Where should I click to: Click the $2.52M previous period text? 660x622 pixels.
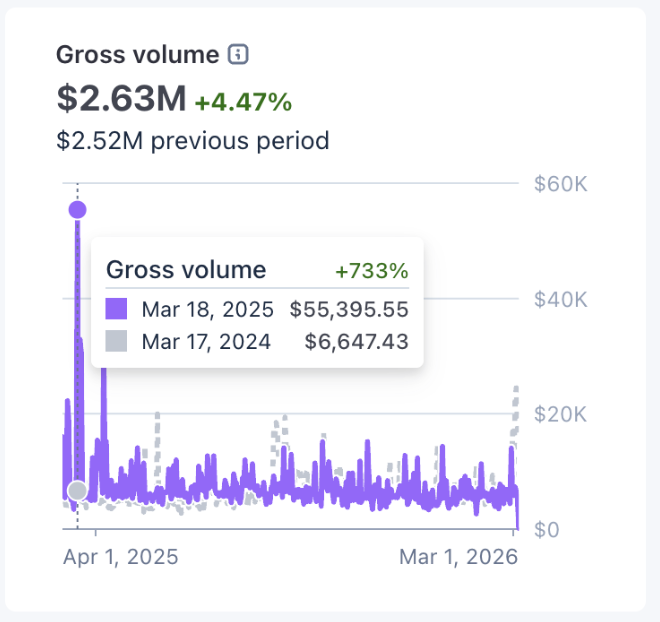point(192,140)
